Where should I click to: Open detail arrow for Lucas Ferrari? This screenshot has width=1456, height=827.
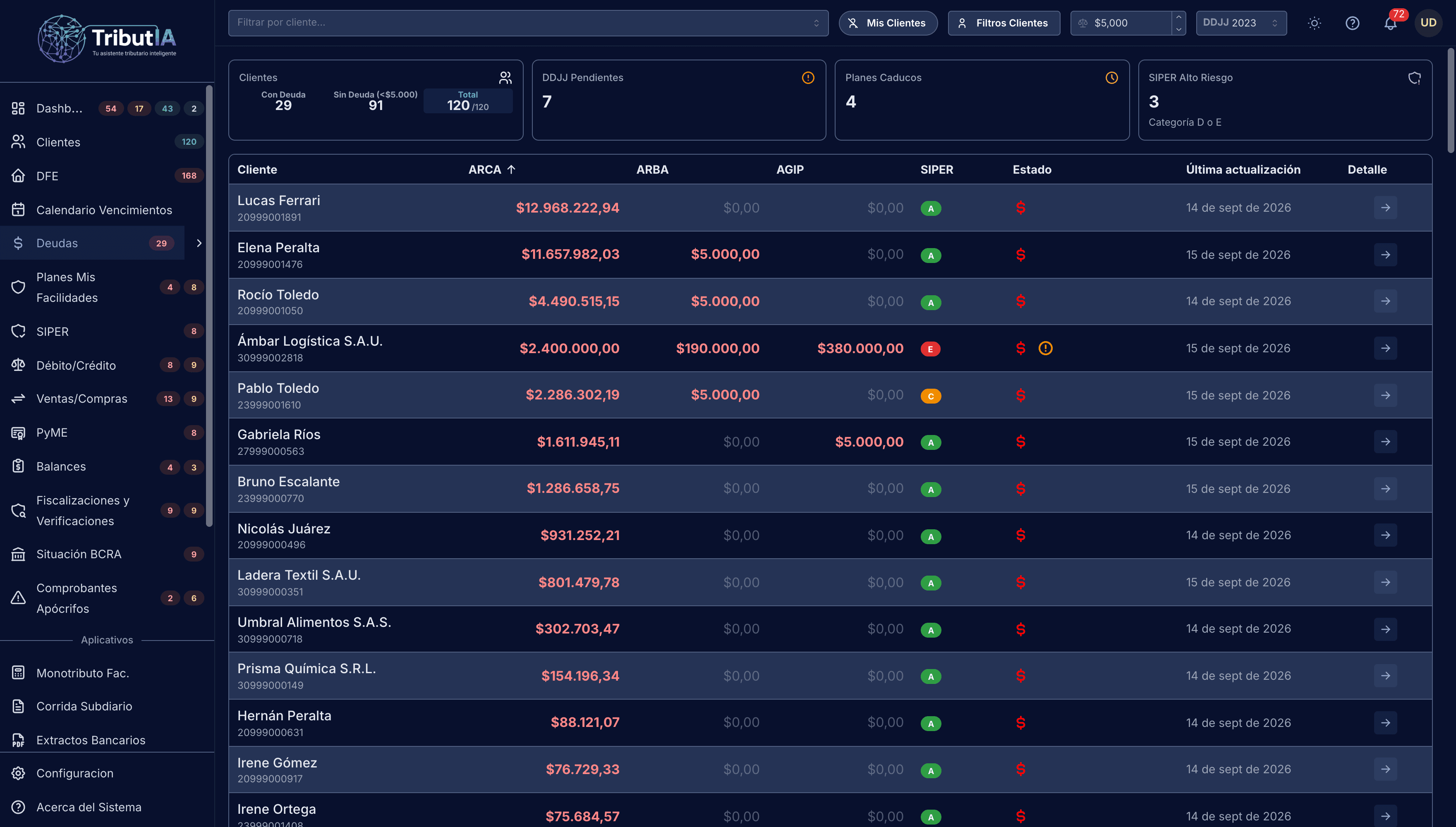pos(1386,208)
